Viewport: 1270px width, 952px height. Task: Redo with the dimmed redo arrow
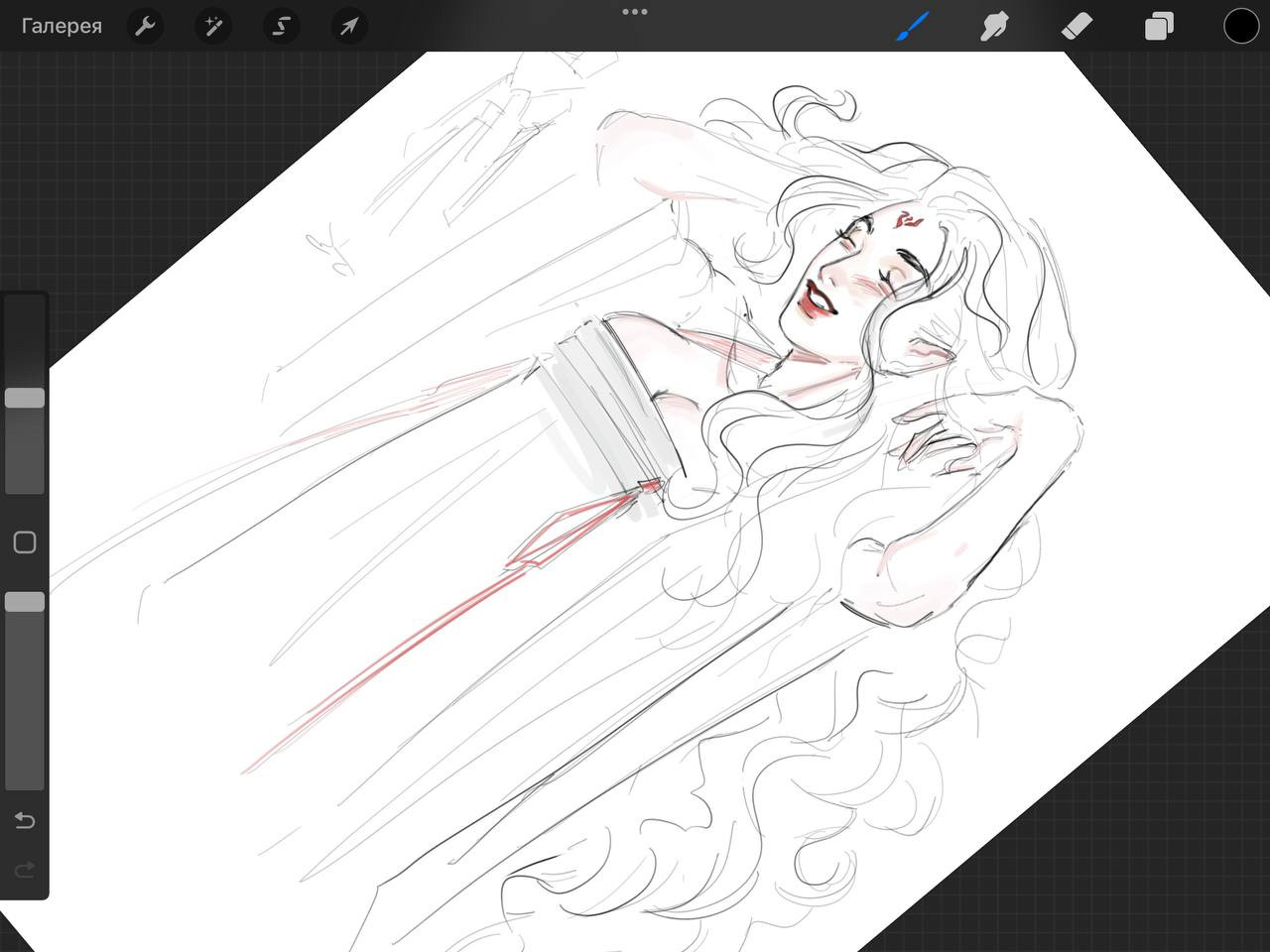coord(25,870)
